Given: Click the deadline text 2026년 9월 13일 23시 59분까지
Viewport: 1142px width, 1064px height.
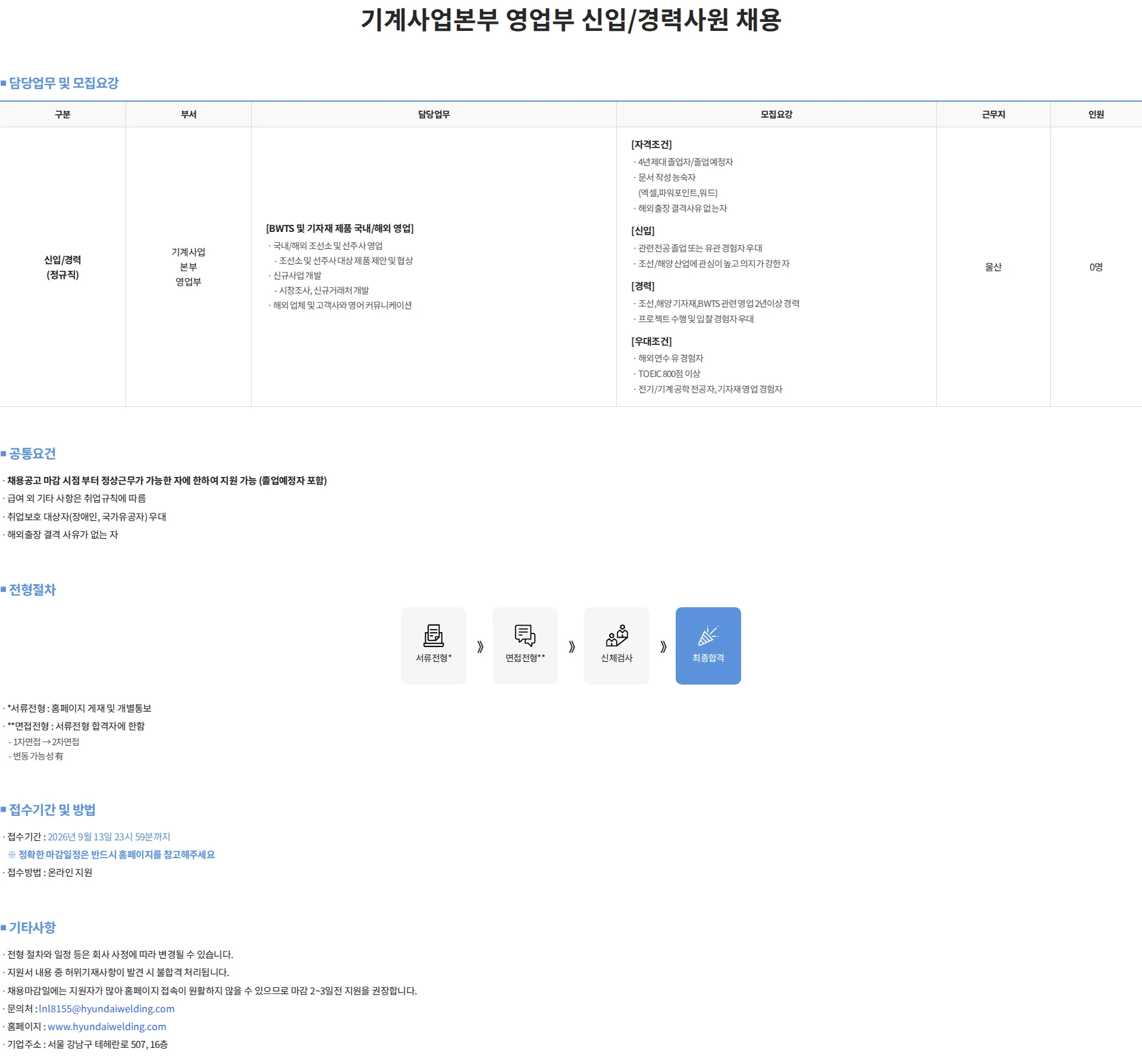Looking at the screenshot, I should point(109,837).
